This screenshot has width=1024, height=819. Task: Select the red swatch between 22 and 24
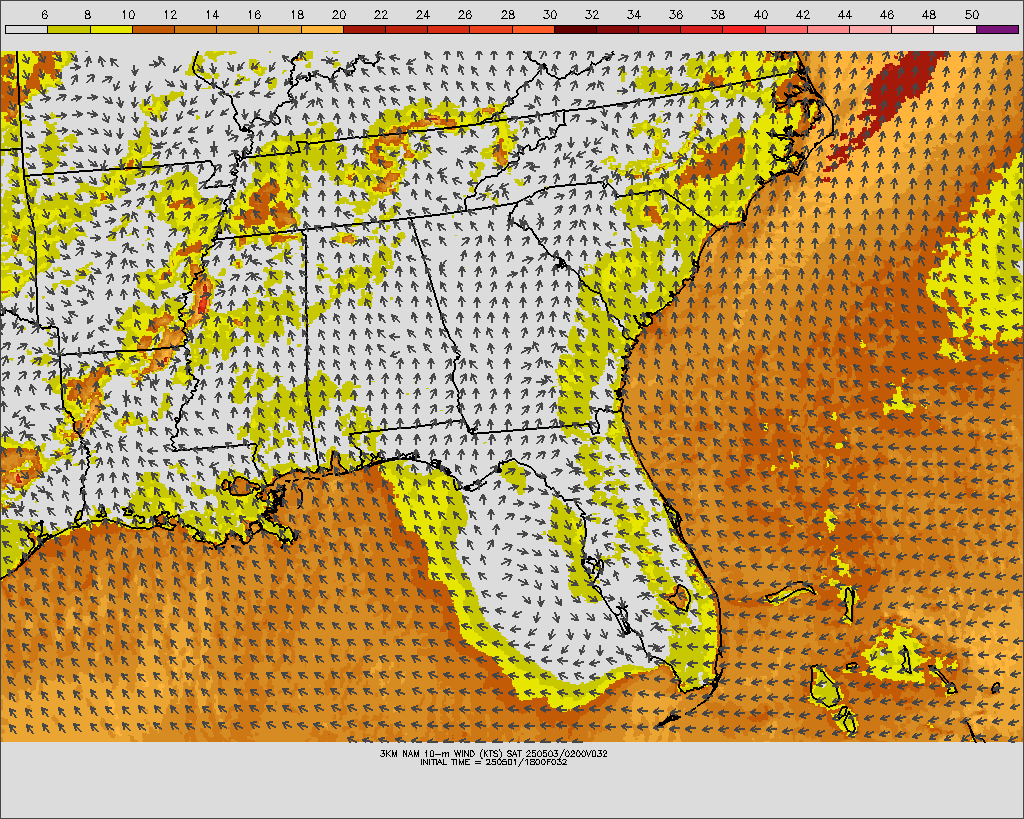(407, 29)
